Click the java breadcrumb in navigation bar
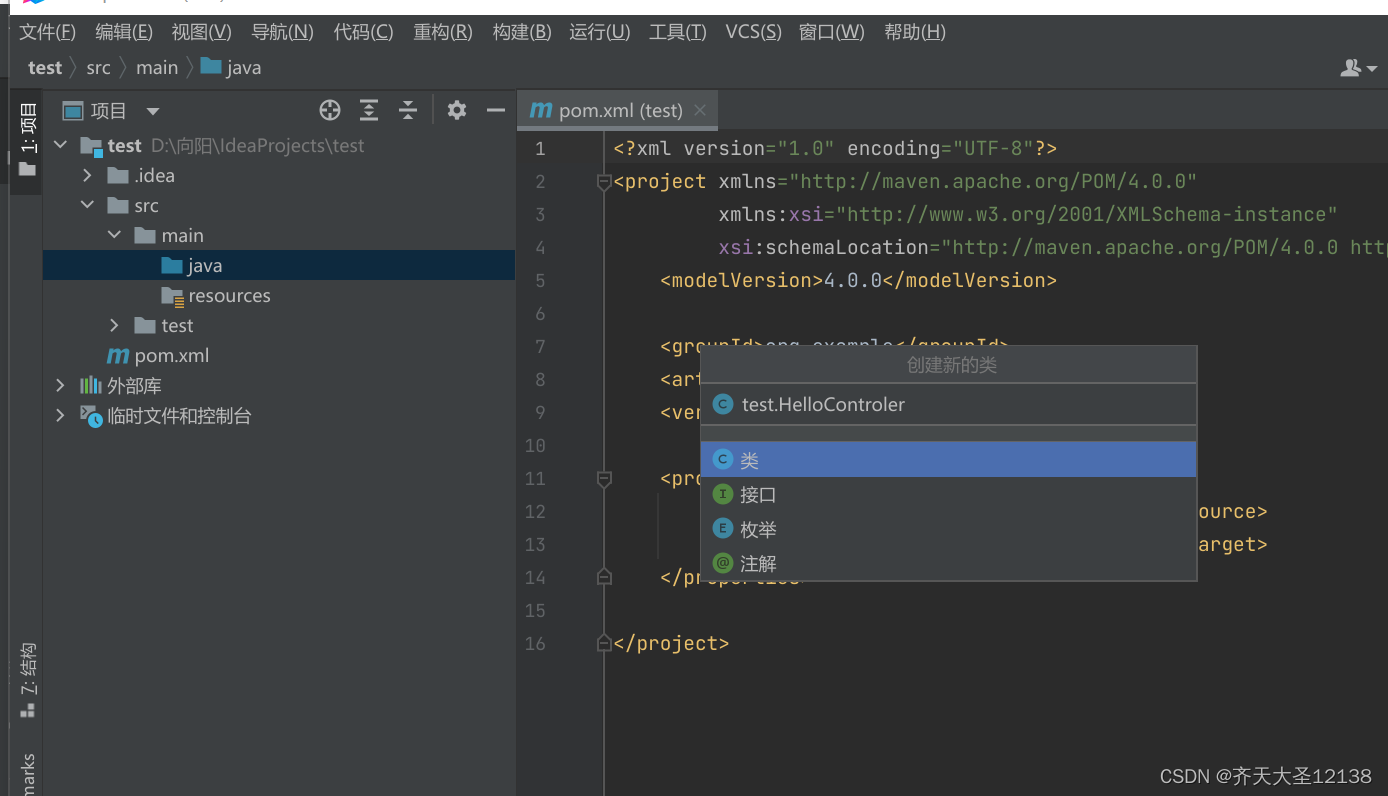 point(231,67)
